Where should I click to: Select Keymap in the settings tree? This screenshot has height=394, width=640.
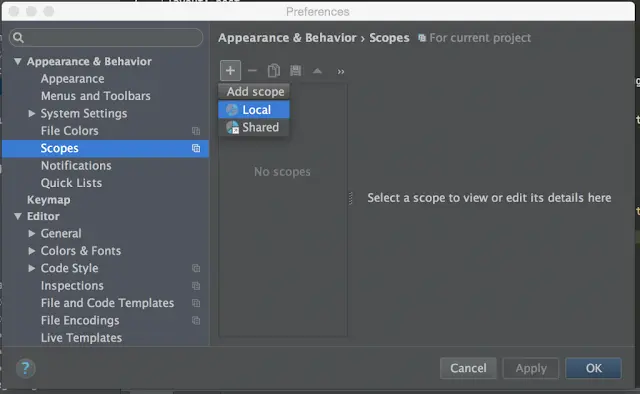point(49,200)
